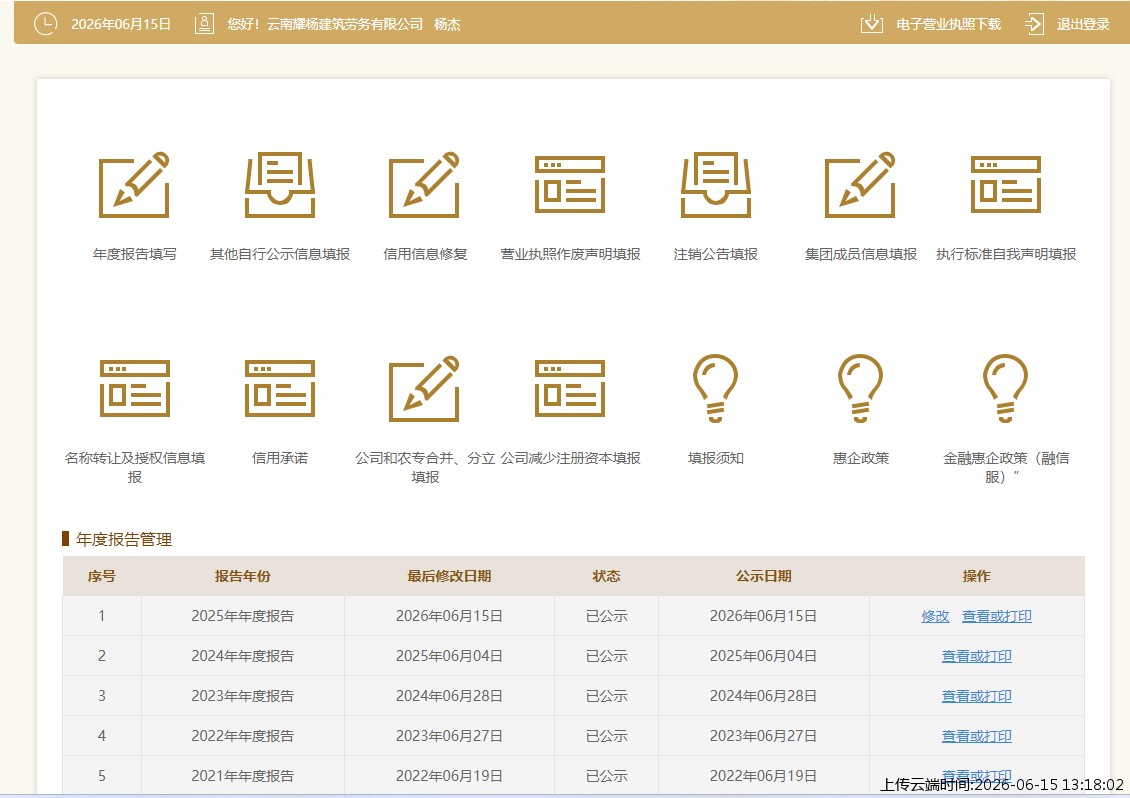The height and width of the screenshot is (798, 1130).
Task: Open the 名称转让及授权信息填报 form icon
Action: click(135, 389)
